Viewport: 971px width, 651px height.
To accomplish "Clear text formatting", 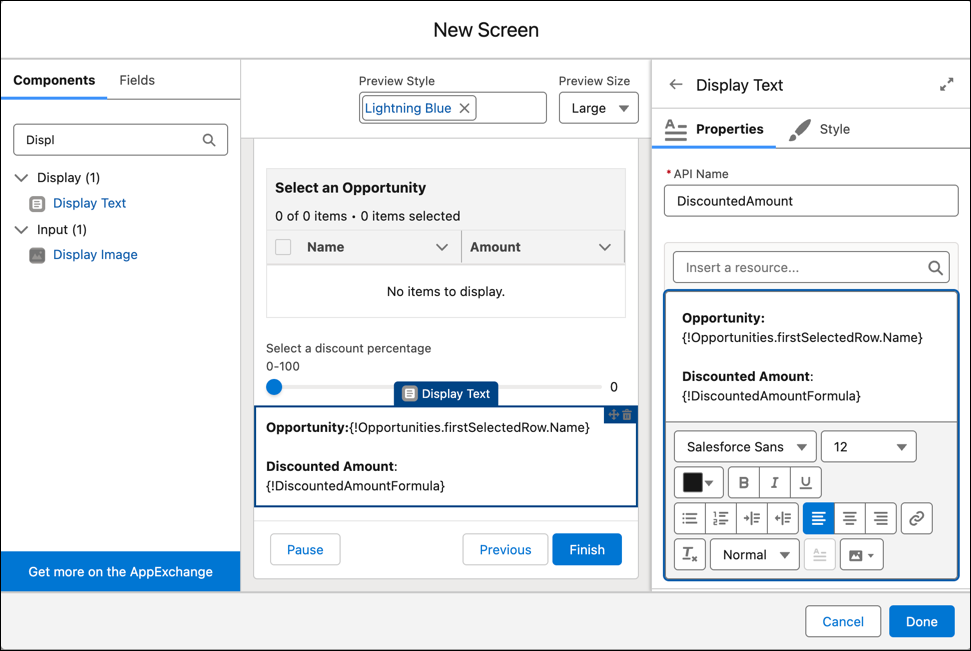I will coord(690,554).
